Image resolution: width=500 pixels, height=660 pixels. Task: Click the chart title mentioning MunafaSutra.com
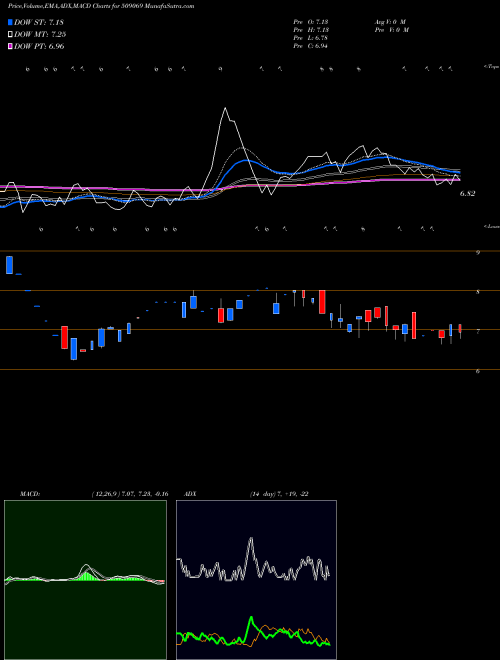[101, 7]
